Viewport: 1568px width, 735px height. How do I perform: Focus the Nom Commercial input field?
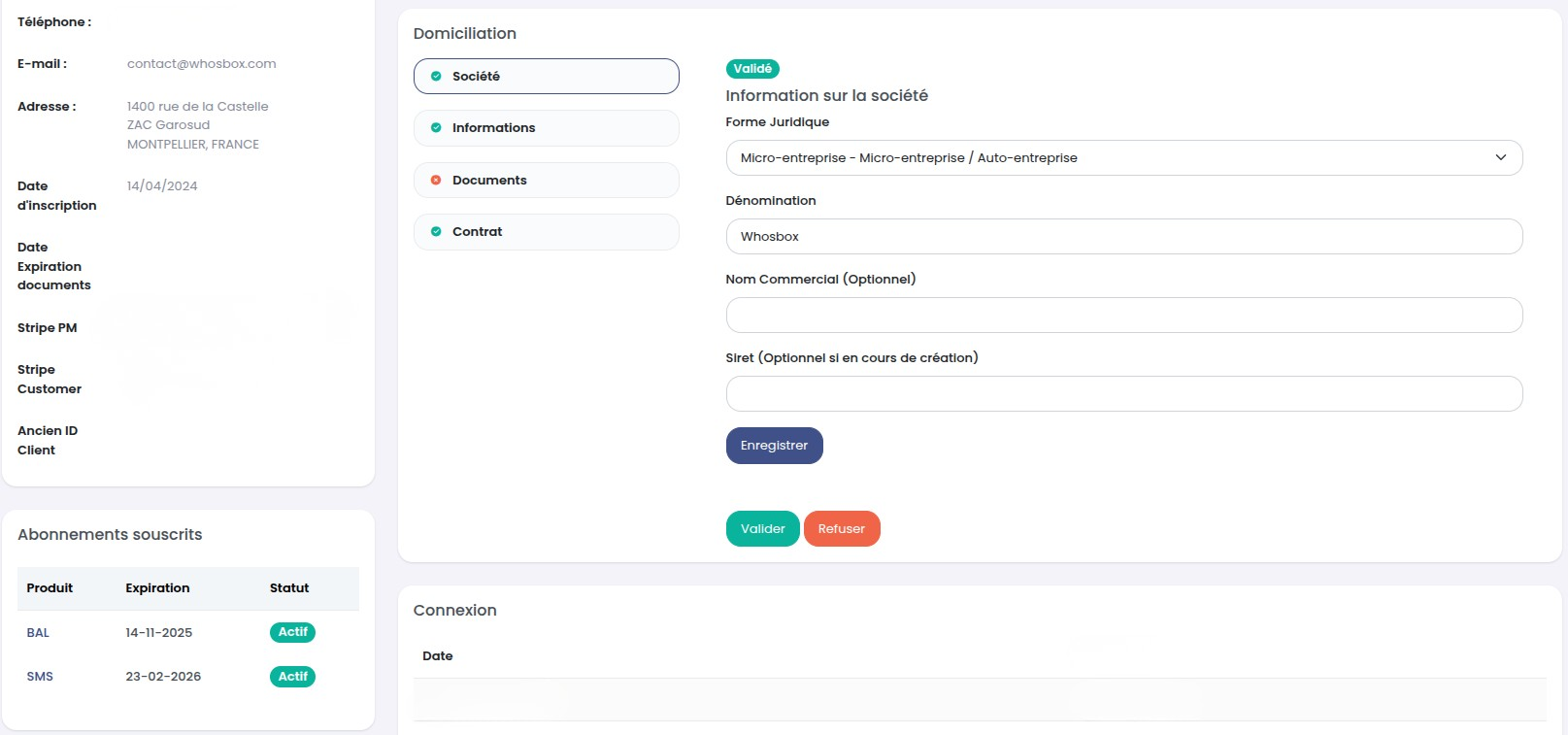[1123, 316]
